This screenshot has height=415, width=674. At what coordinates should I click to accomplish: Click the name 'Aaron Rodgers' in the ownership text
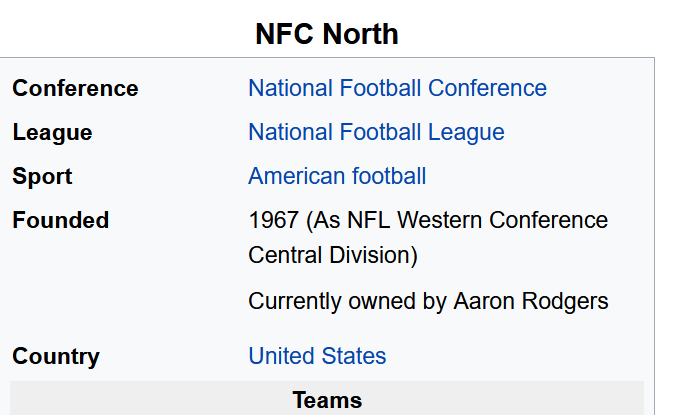[x=531, y=301]
